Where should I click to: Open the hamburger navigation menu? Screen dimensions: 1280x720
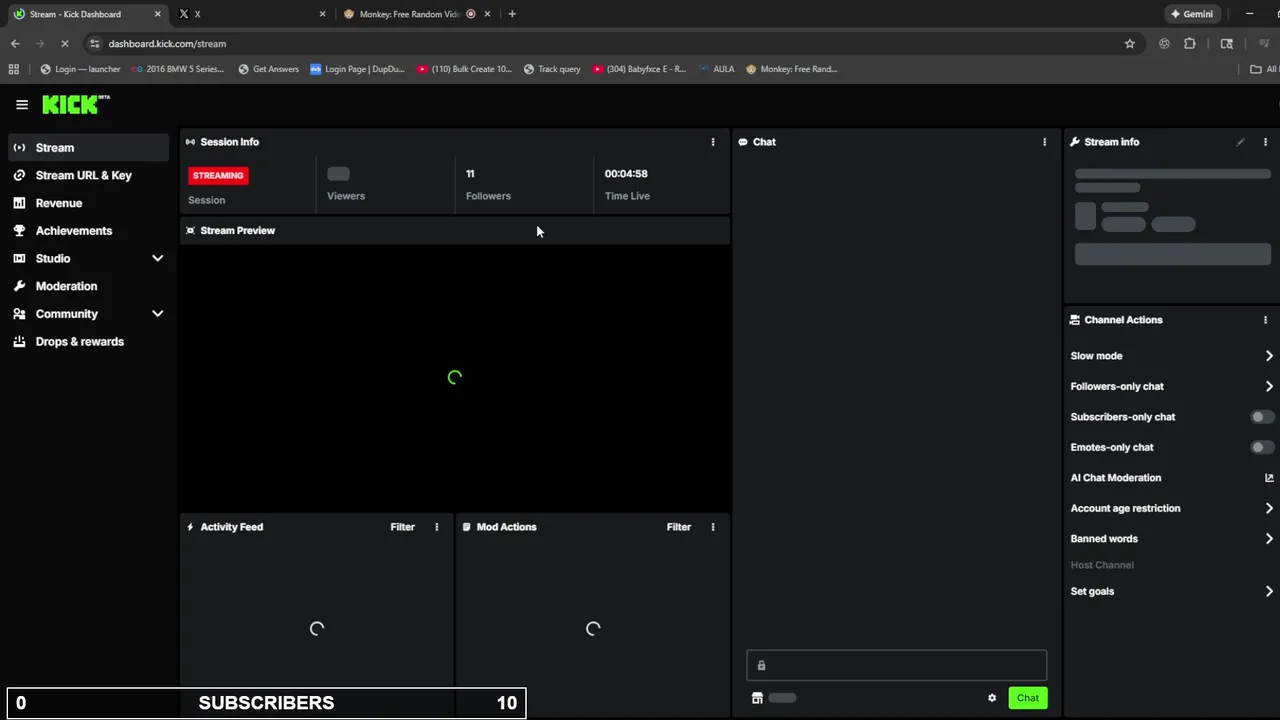(22, 104)
